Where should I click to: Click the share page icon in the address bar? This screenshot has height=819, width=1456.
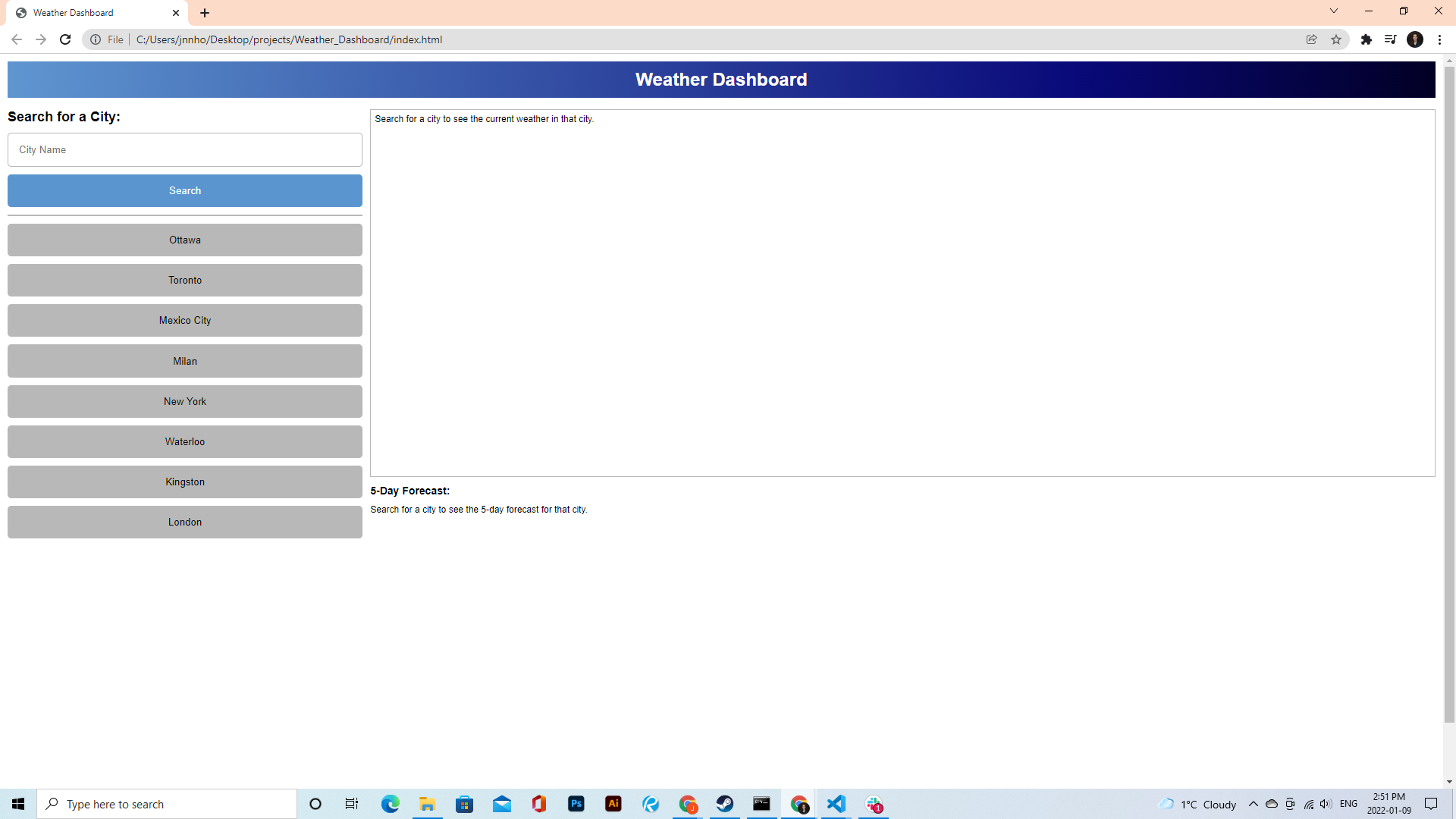point(1311,39)
